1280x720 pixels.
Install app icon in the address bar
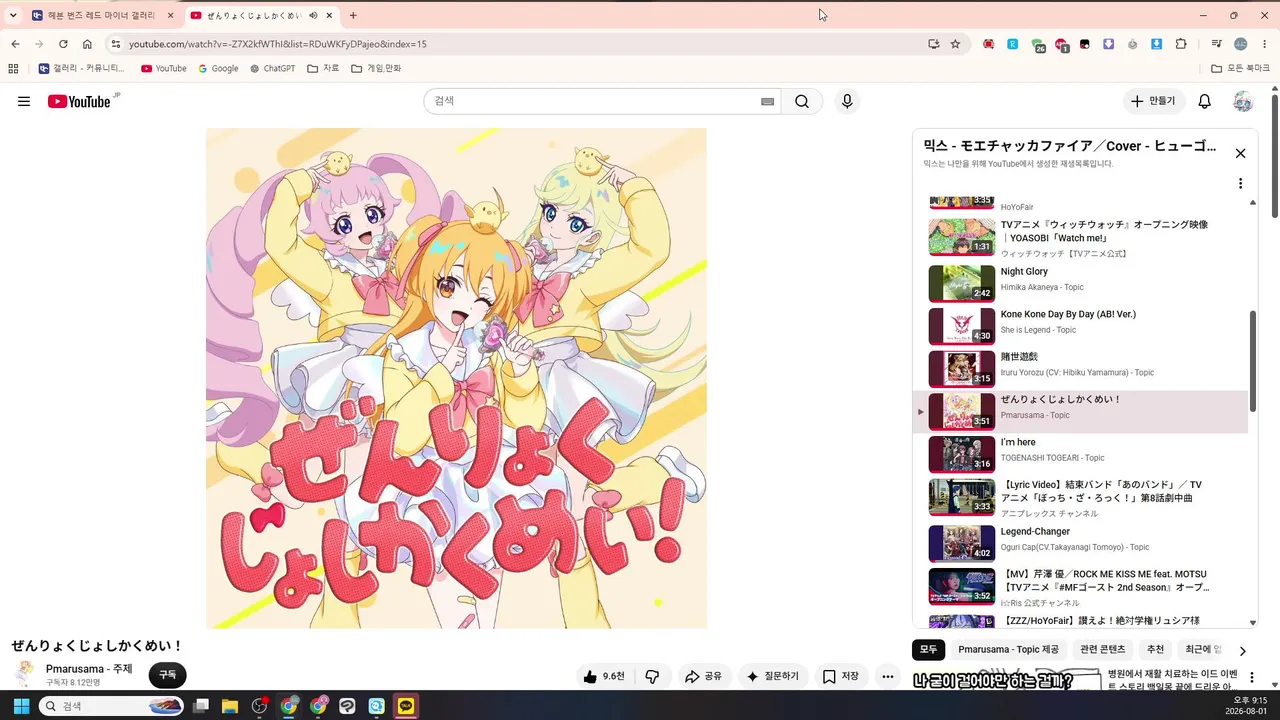pyautogui.click(x=933, y=44)
